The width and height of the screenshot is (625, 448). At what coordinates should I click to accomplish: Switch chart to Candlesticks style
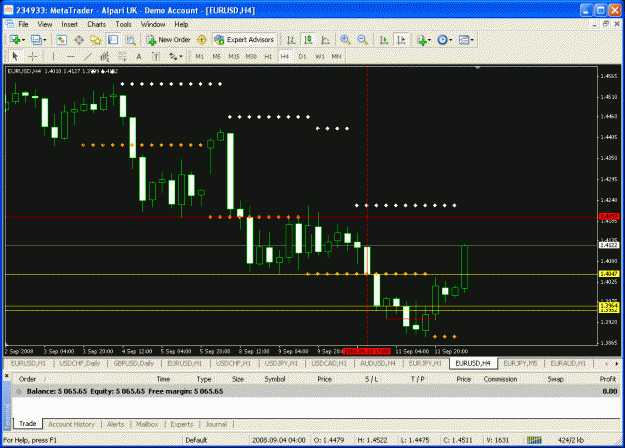click(x=308, y=40)
